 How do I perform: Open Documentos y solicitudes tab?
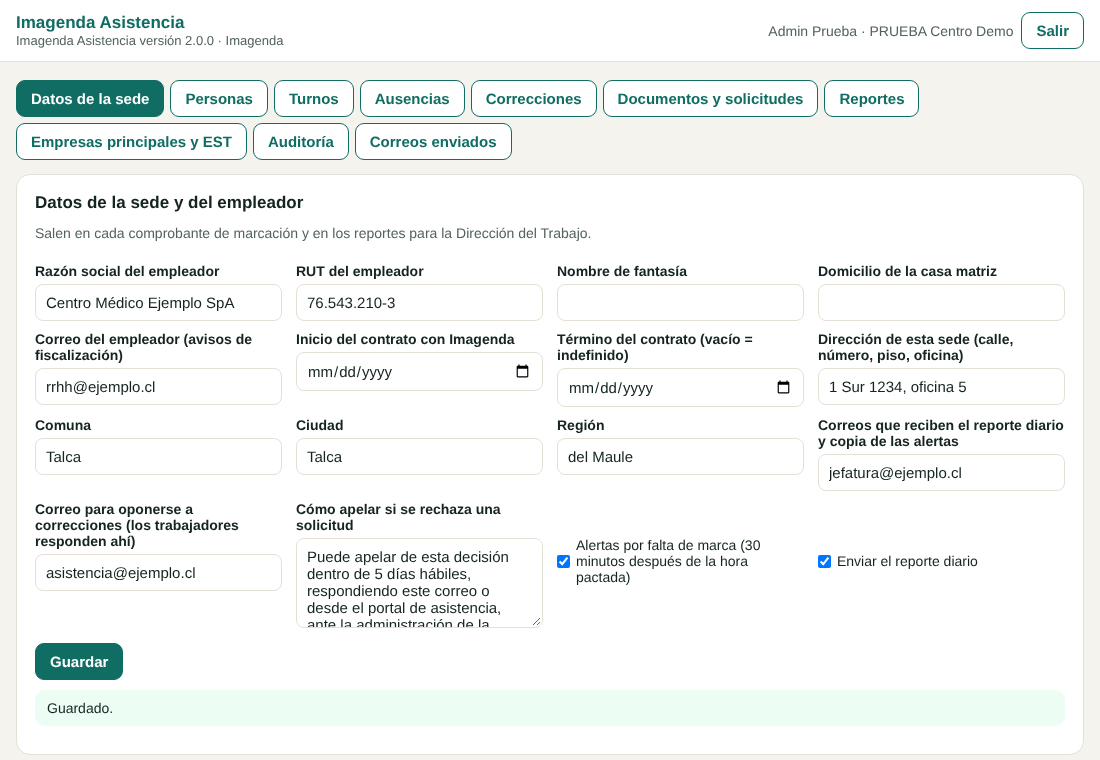[x=710, y=98]
